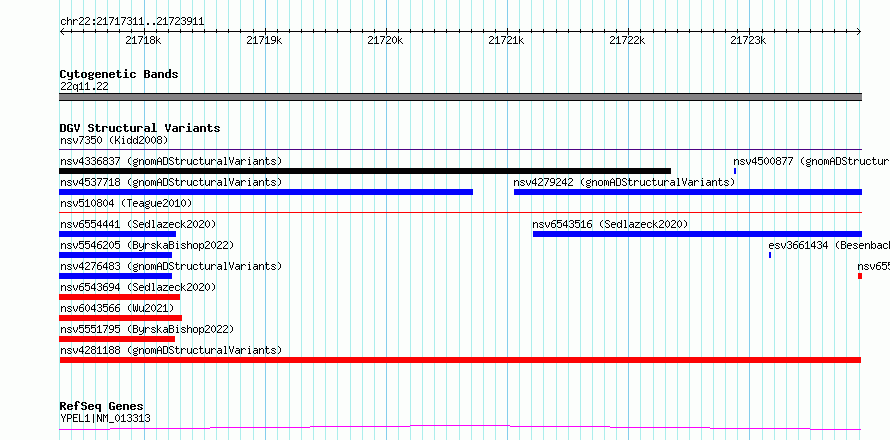Image resolution: width=890 pixels, height=440 pixels.
Task: Click the 21719k ruler tick label
Action: point(265,40)
